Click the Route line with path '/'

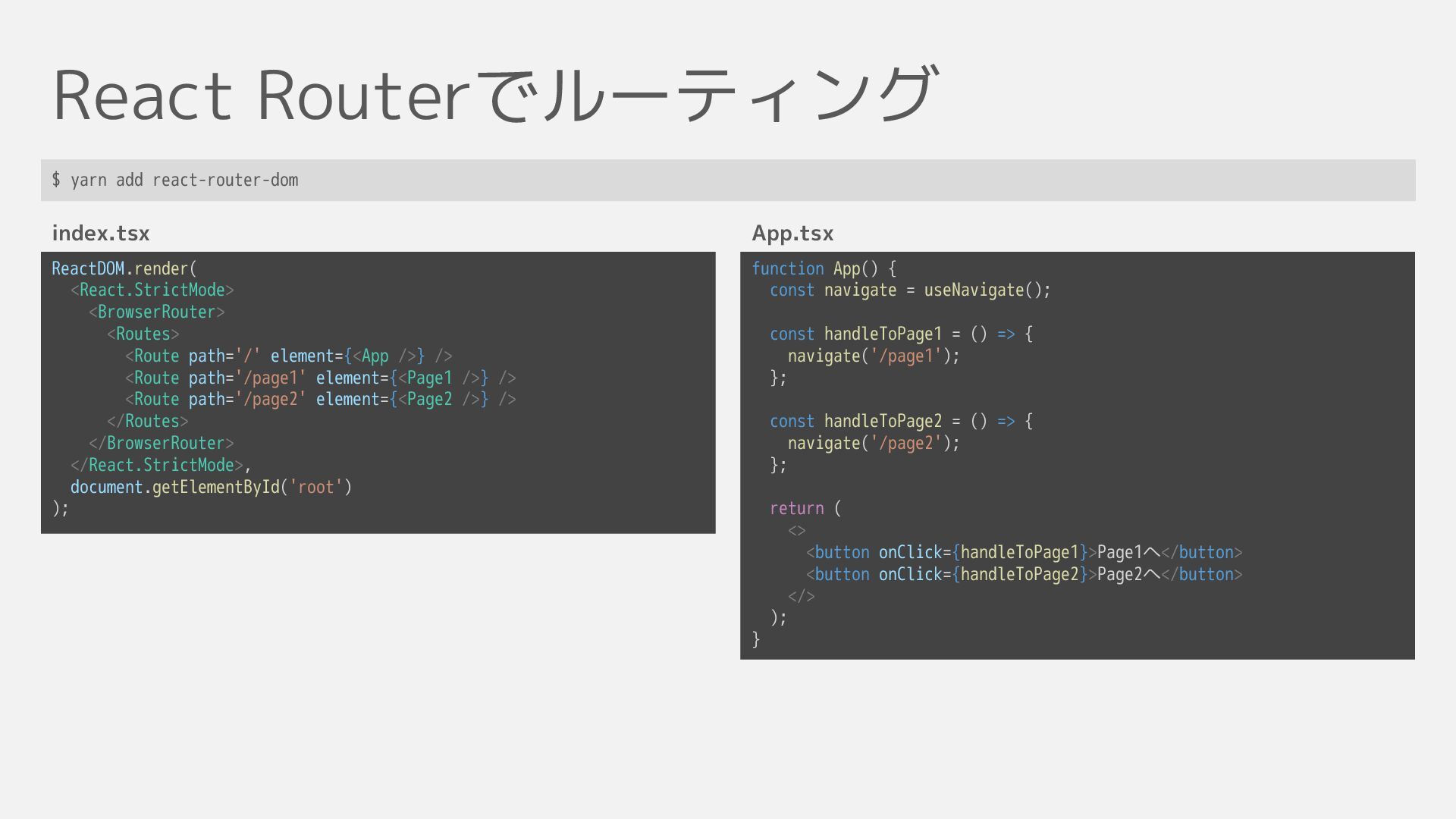(x=288, y=356)
